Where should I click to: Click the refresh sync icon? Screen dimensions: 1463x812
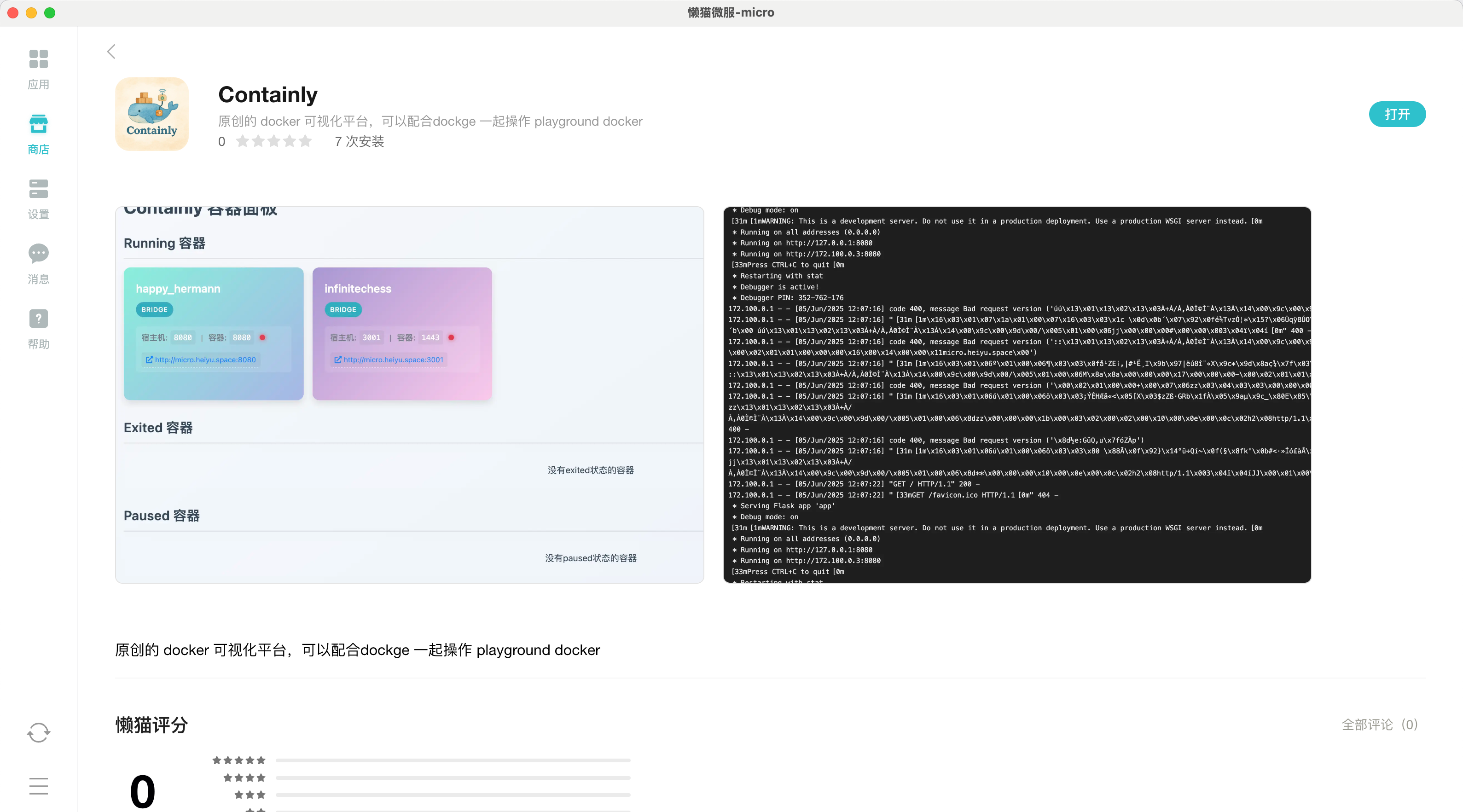pyautogui.click(x=38, y=732)
